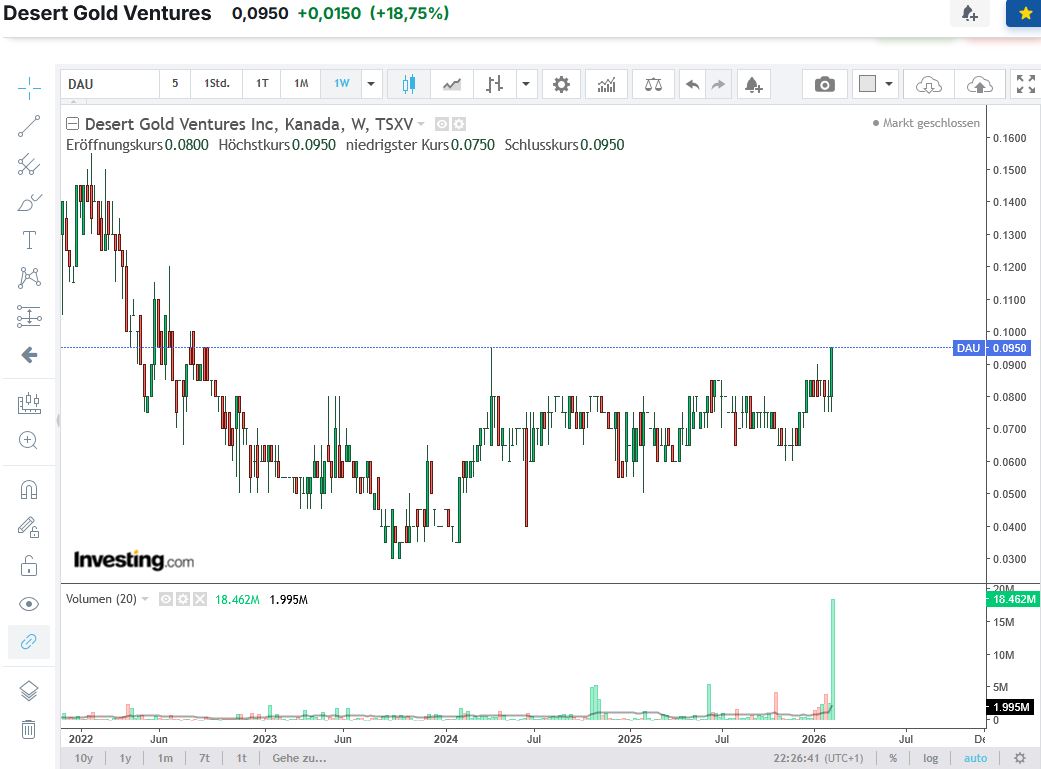
Task: Select the text annotation tool
Action: tap(29, 240)
